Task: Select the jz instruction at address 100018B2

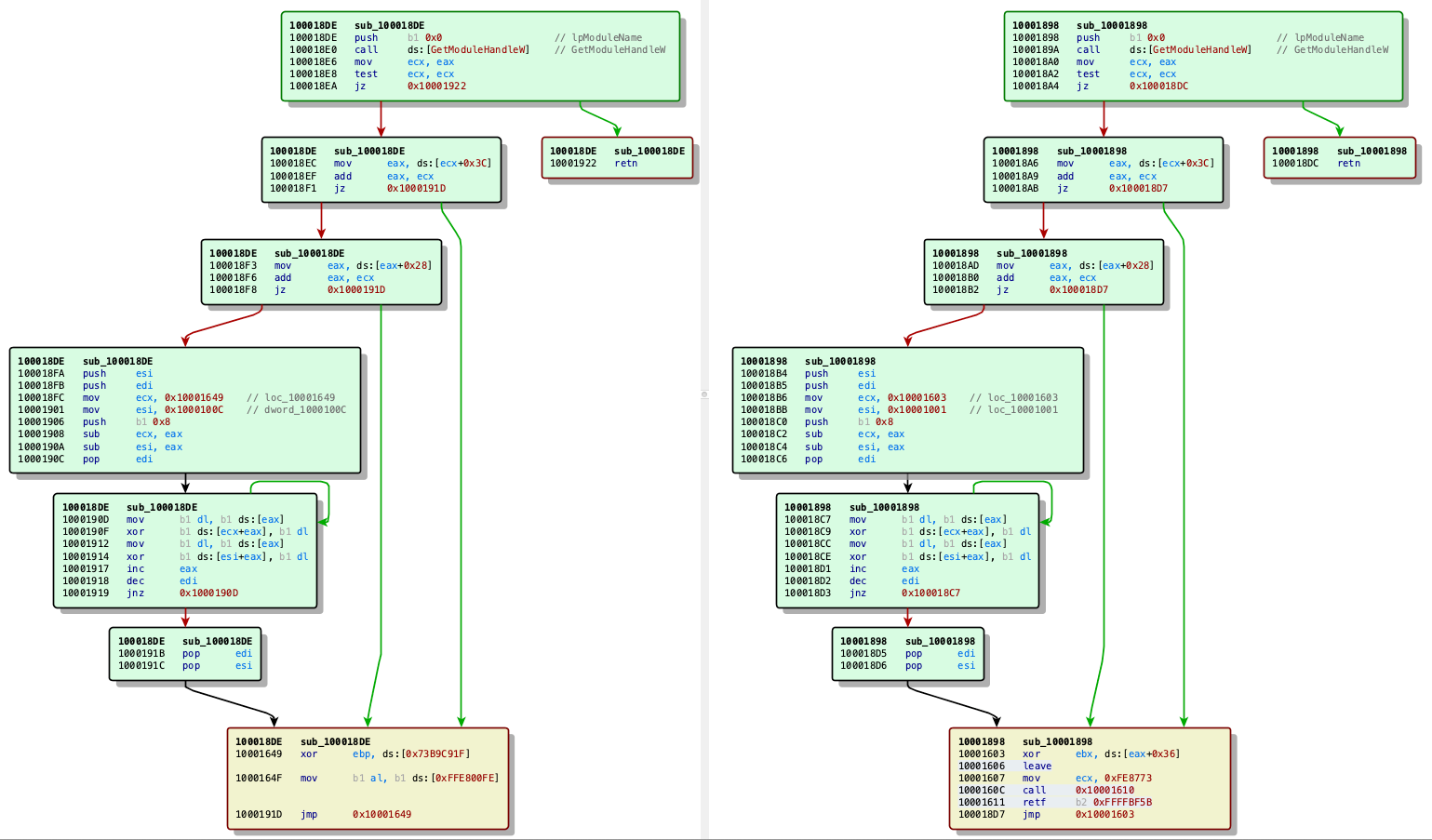Action: (x=1021, y=290)
